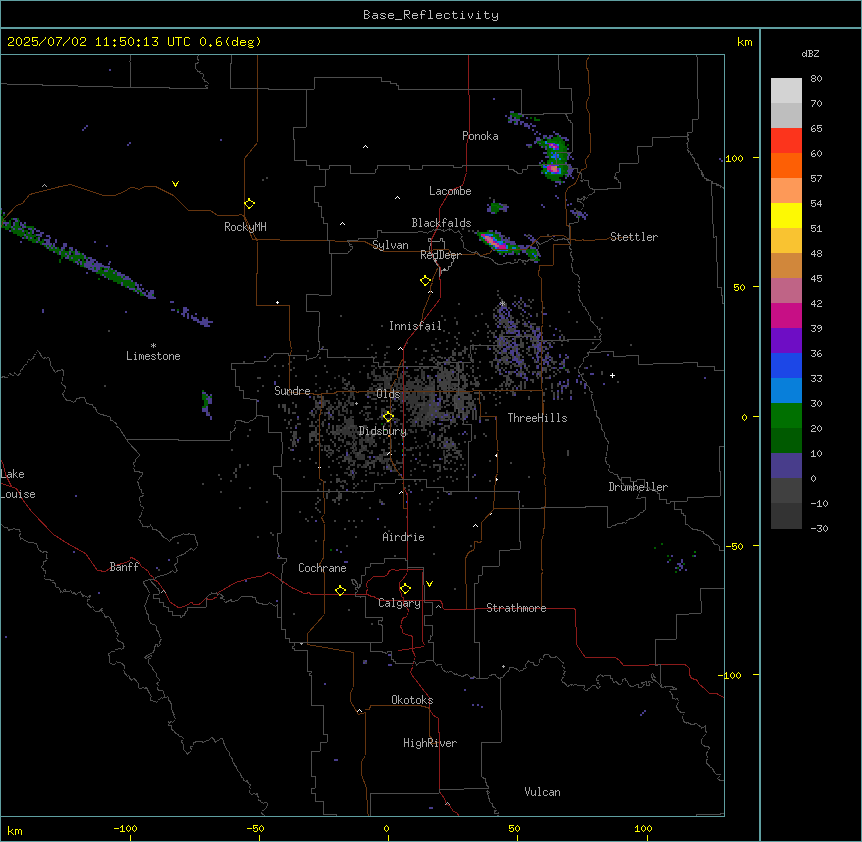The width and height of the screenshot is (862, 842).
Task: Select the green 20-30 dBZ legend swatch
Action: 786,416
